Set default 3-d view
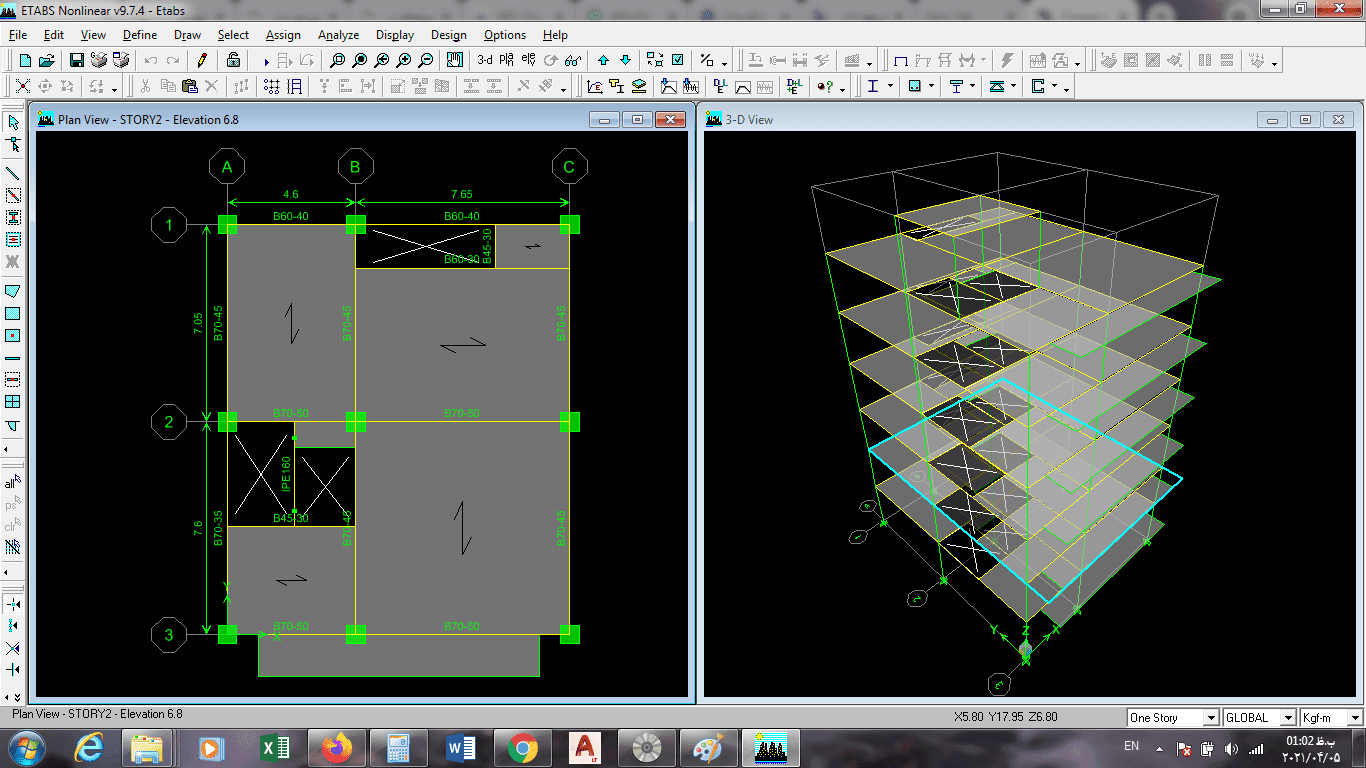Image resolution: width=1366 pixels, height=768 pixels. (485, 60)
